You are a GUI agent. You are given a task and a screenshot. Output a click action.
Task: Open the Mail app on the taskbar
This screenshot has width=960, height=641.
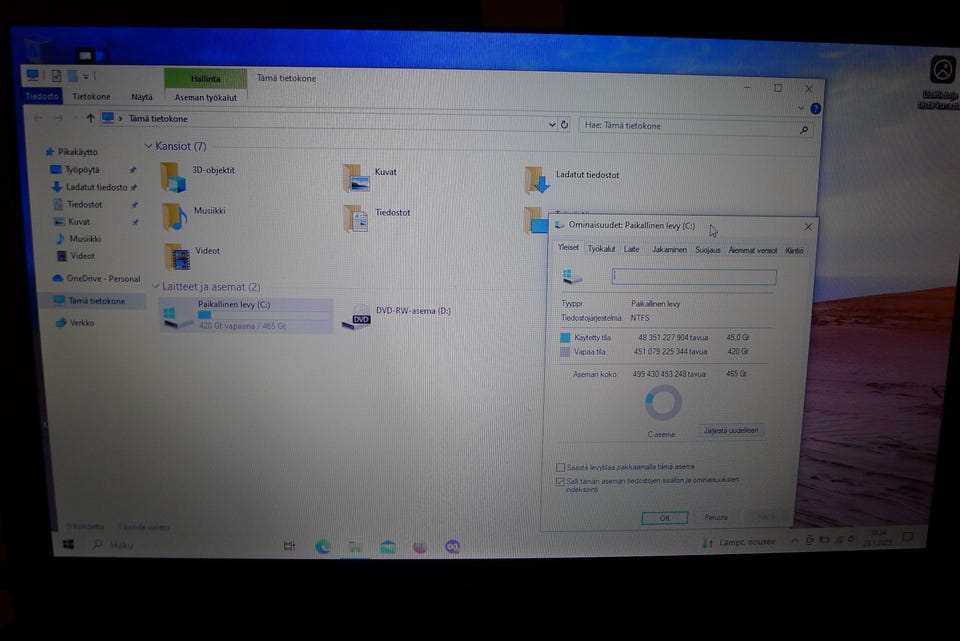coord(388,547)
